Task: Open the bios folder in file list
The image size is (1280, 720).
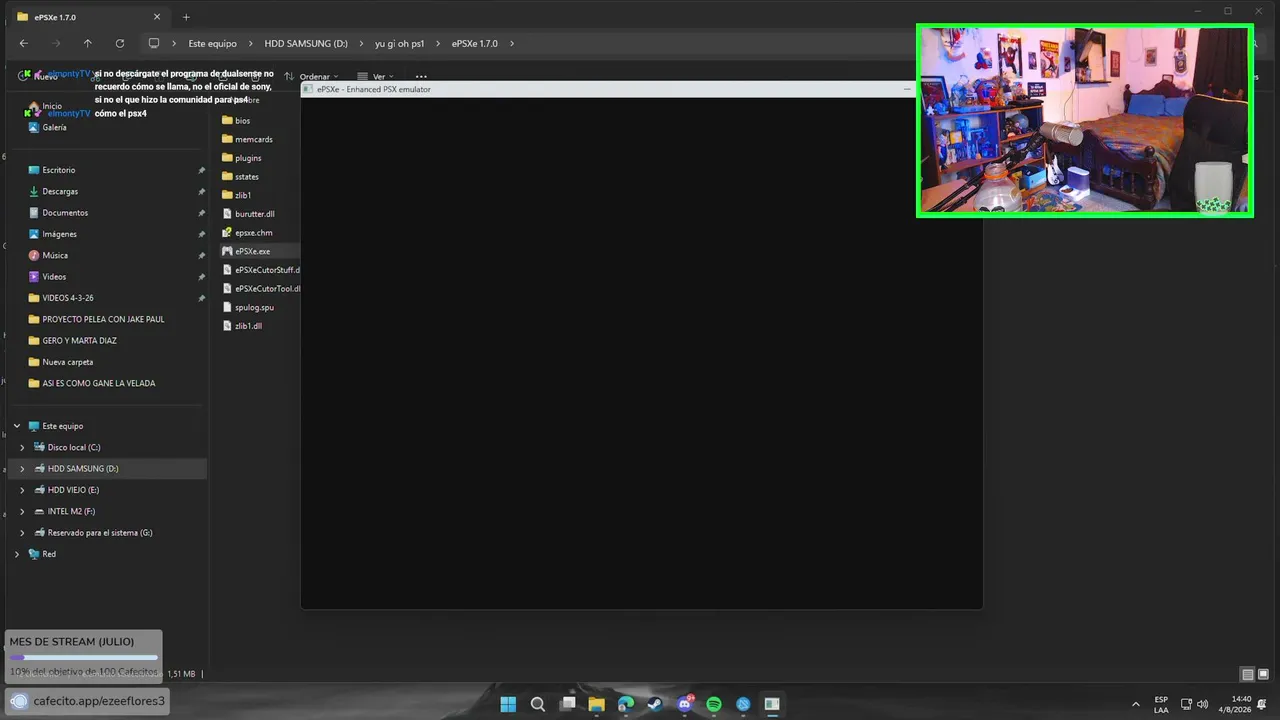Action: [x=236, y=121]
